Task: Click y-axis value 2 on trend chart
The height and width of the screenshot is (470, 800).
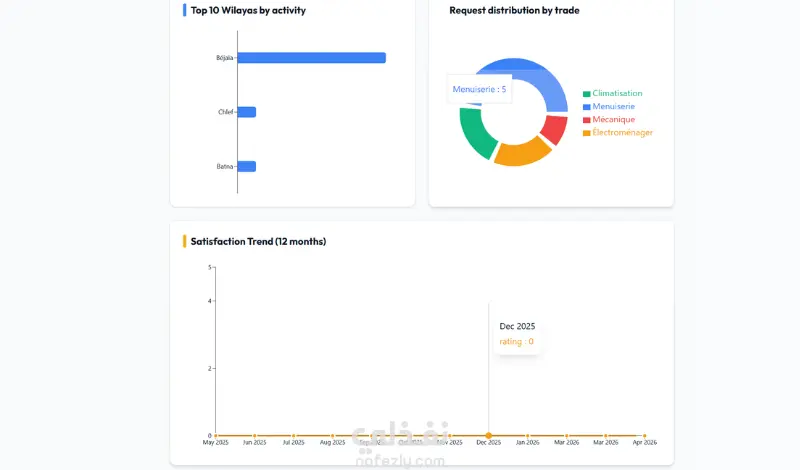Action: [x=210, y=368]
